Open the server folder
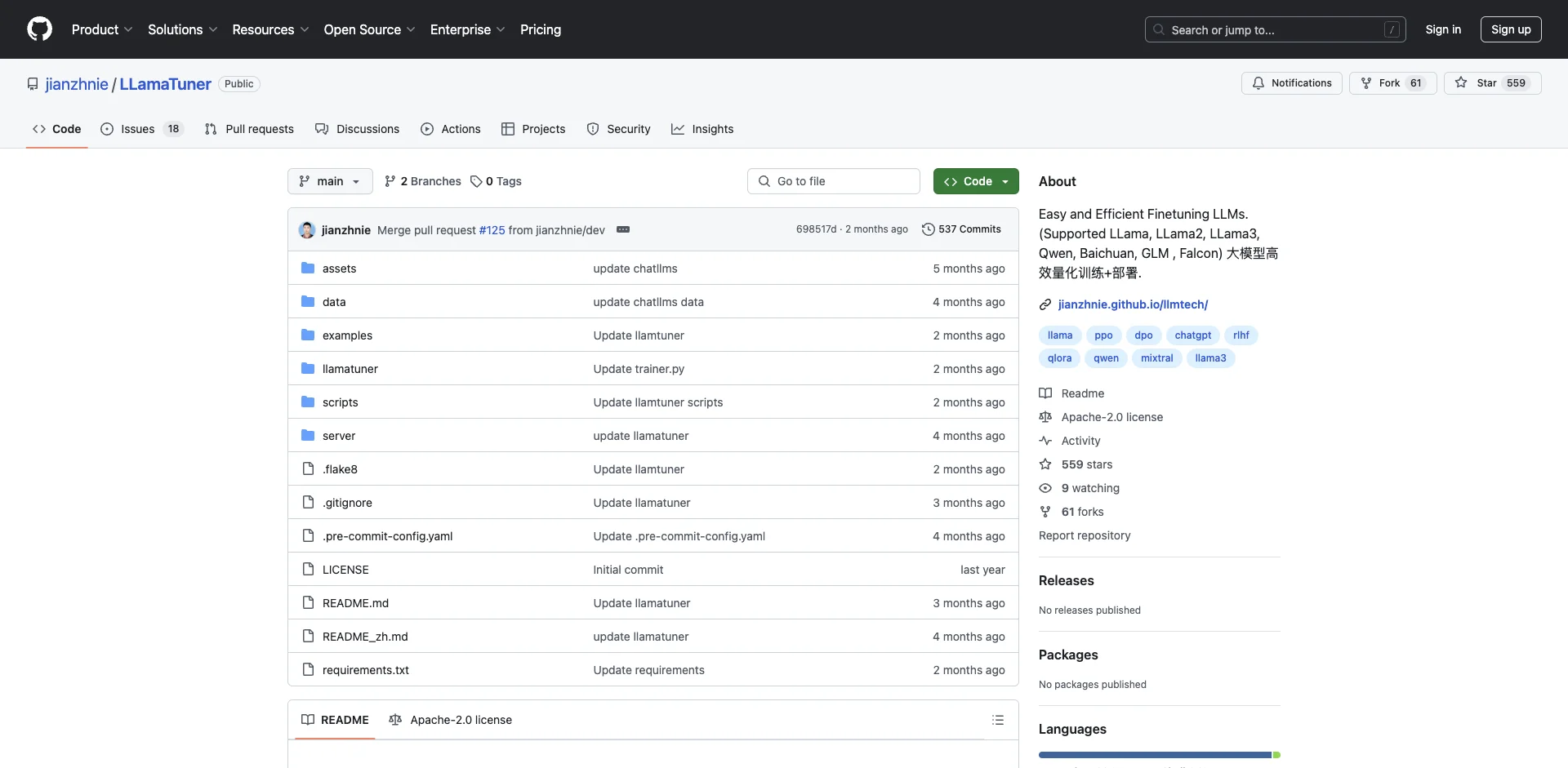This screenshot has width=1568, height=768. point(339,436)
